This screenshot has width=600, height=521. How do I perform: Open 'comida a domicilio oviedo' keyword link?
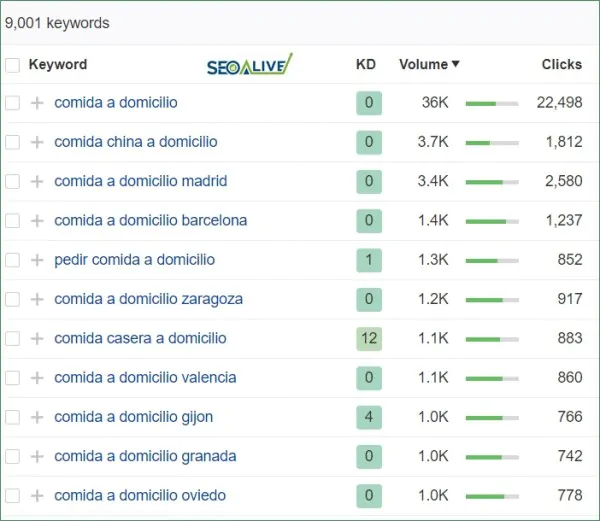140,495
